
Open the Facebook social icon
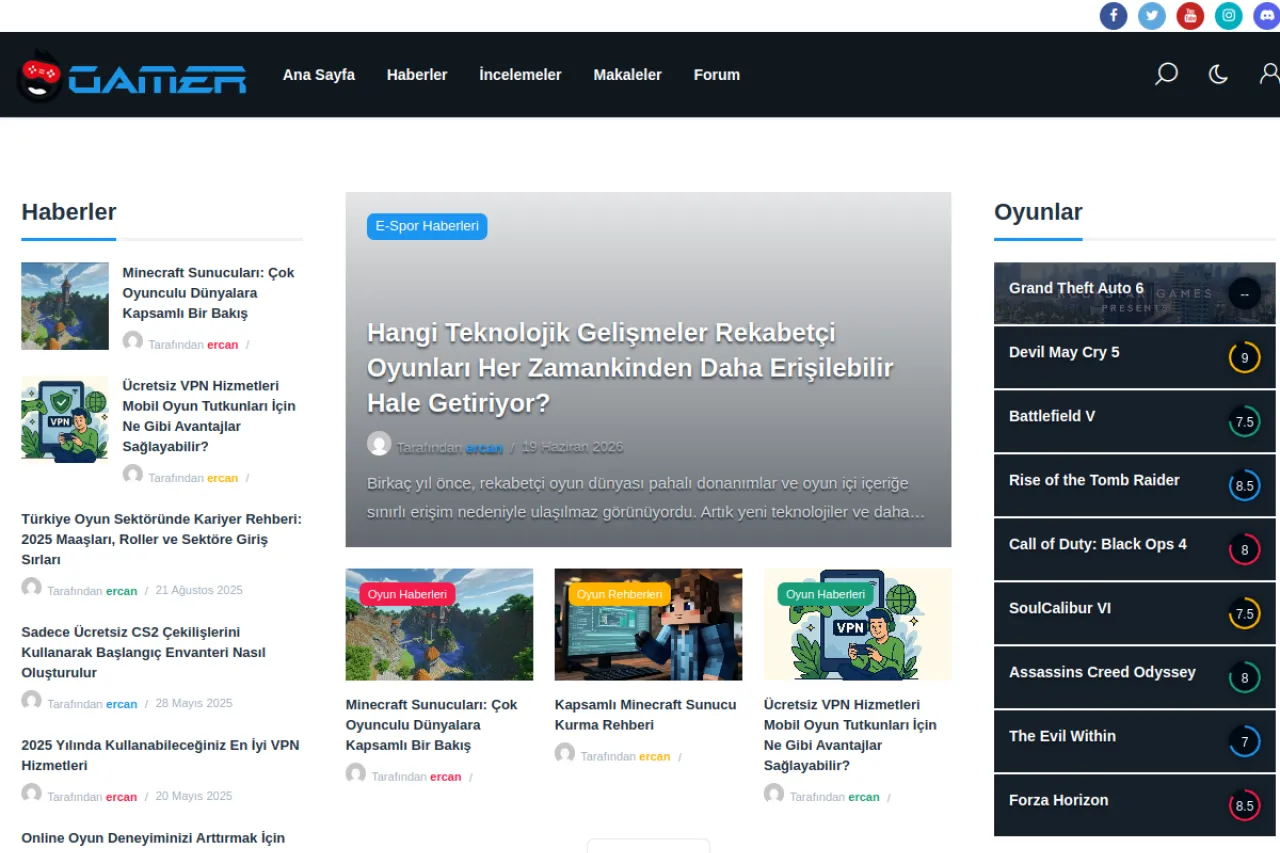[1114, 16]
